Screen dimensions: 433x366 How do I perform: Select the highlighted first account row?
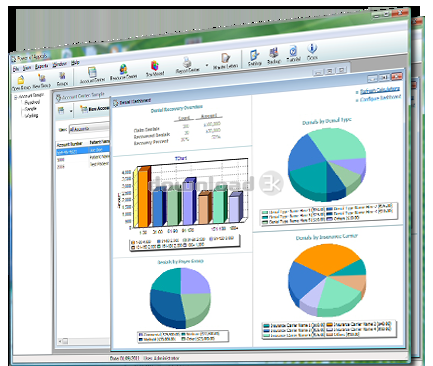83,151
